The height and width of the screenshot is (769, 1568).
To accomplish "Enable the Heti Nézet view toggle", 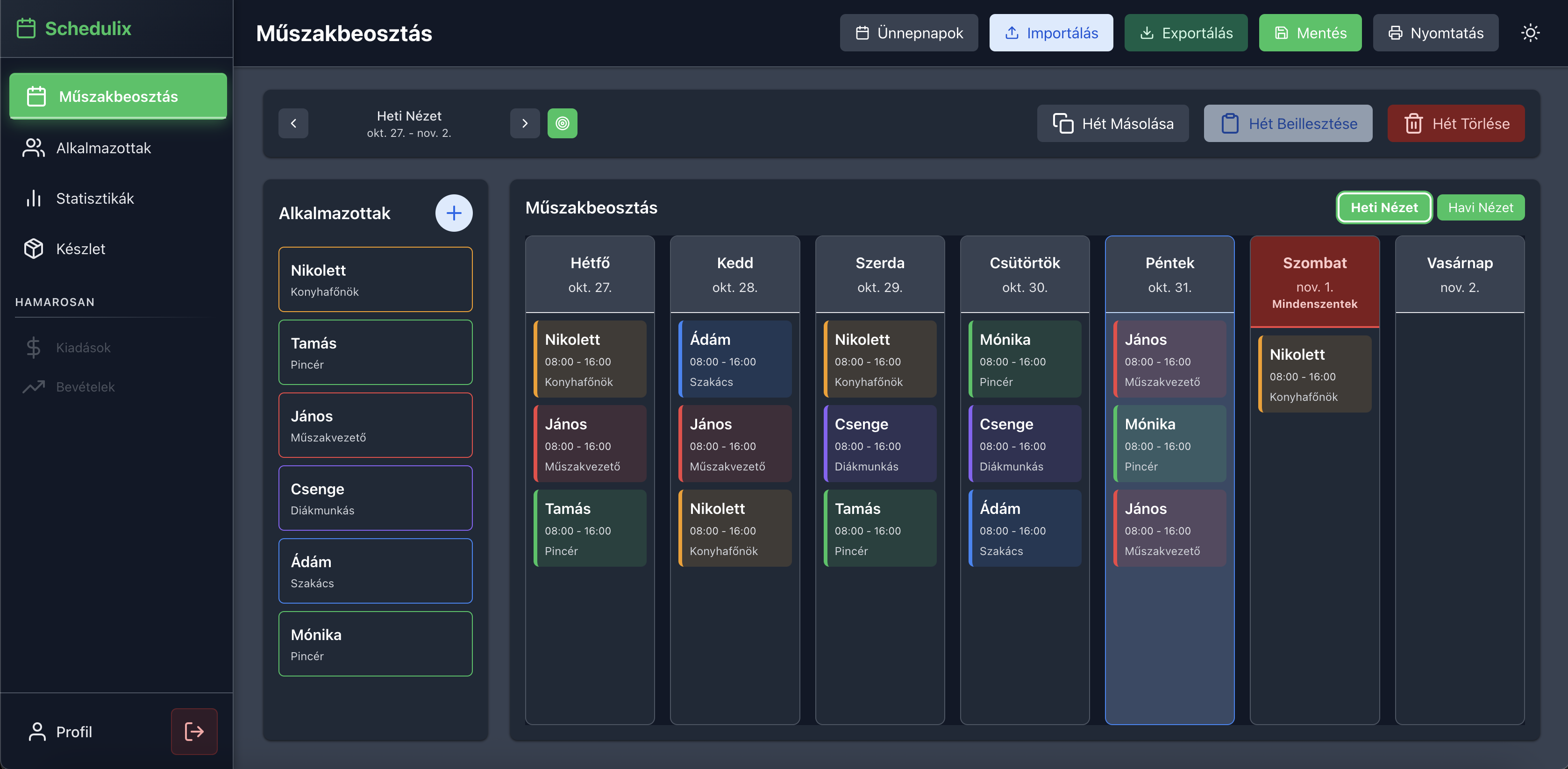I will (1383, 207).
